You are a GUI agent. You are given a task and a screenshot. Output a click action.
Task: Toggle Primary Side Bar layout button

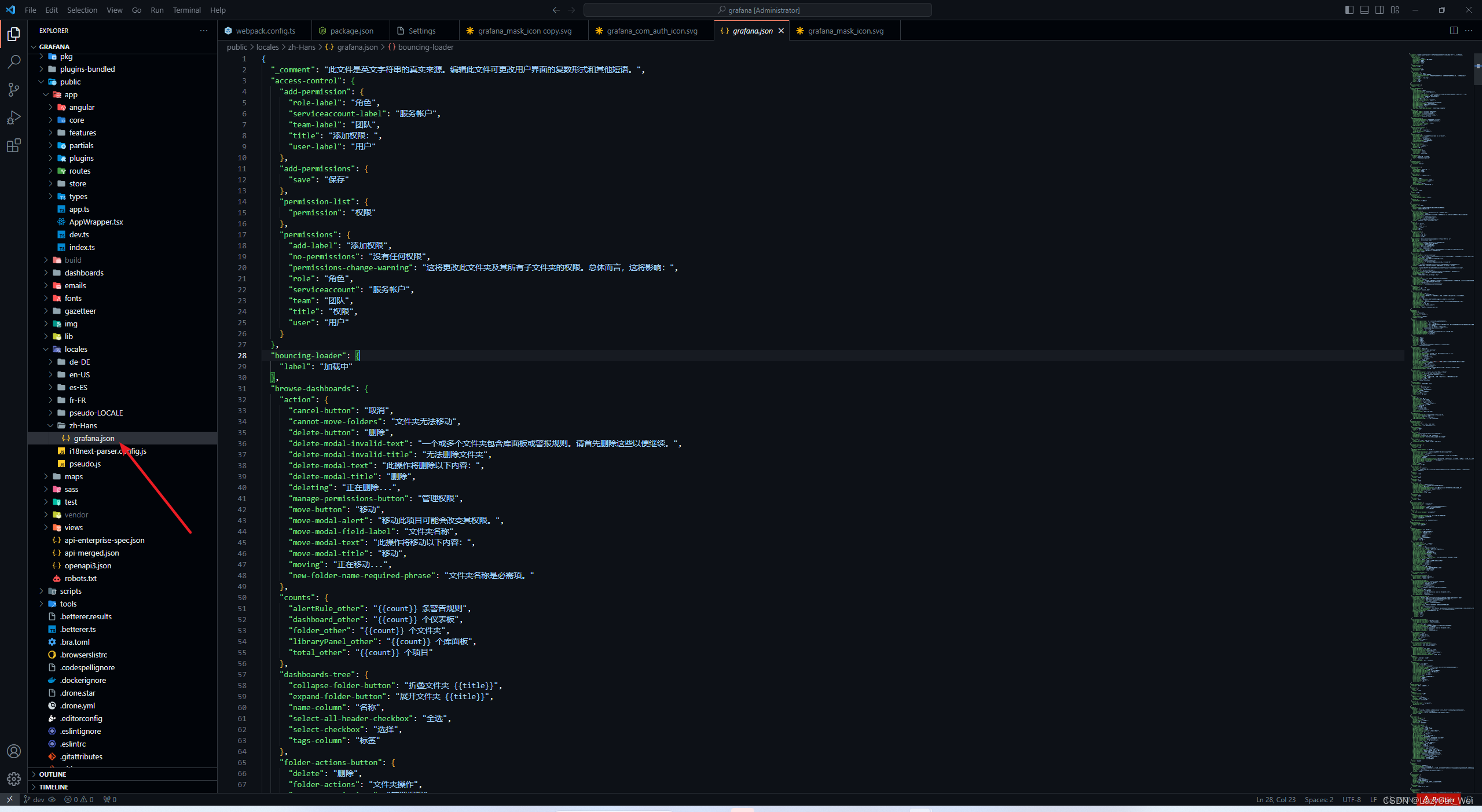1349,10
